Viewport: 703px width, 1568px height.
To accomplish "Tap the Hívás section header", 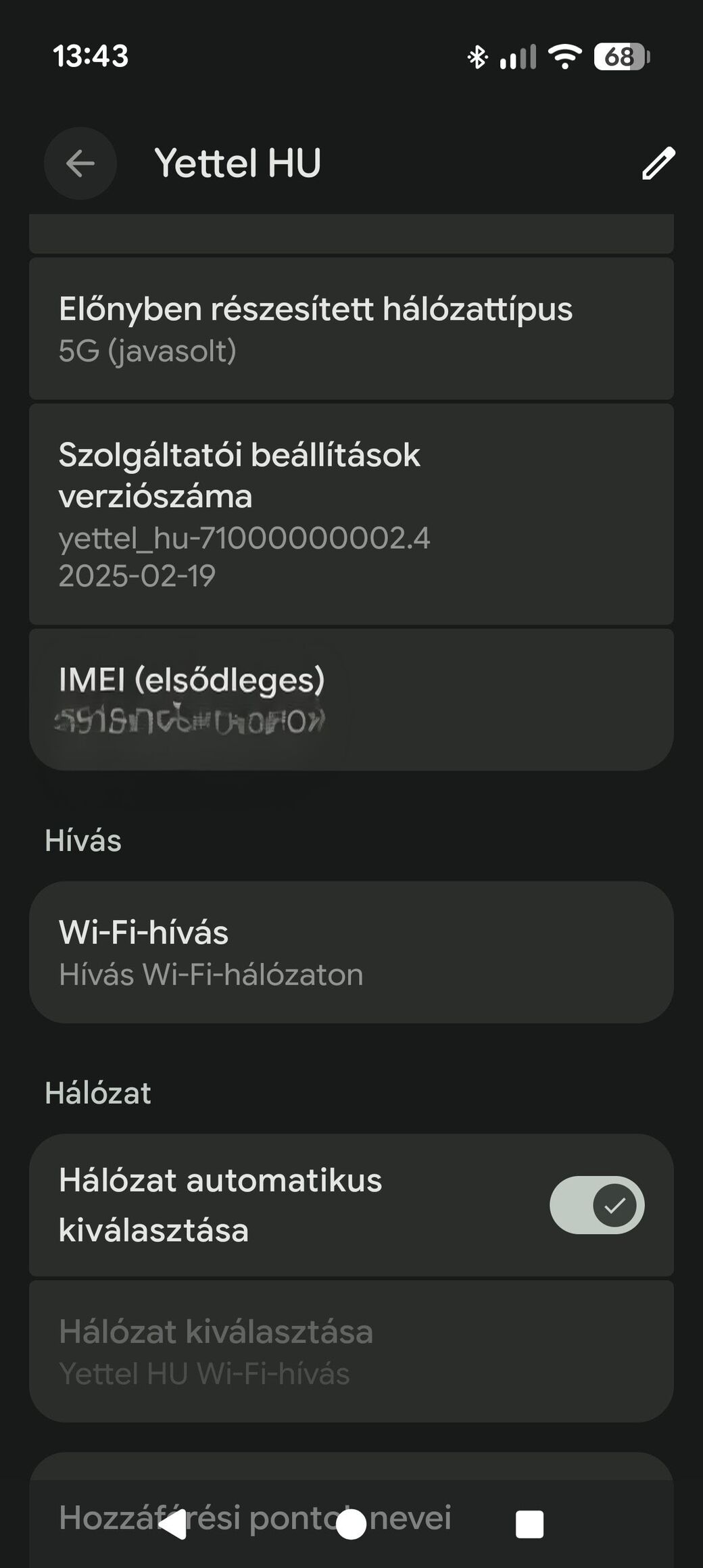I will pyautogui.click(x=83, y=841).
